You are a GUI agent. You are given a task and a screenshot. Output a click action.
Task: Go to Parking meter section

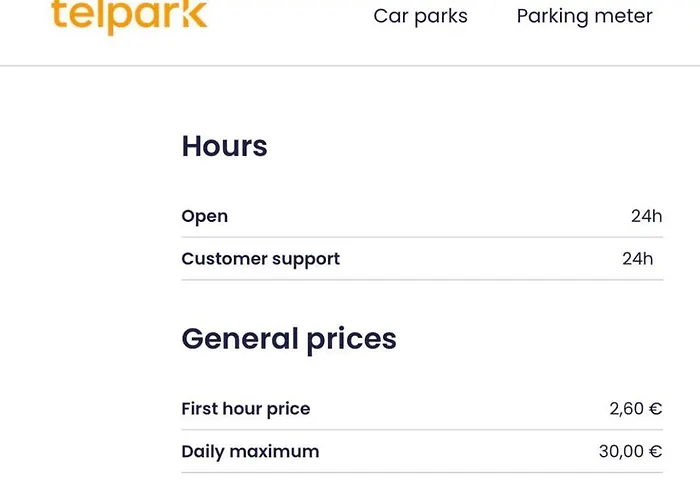click(584, 16)
